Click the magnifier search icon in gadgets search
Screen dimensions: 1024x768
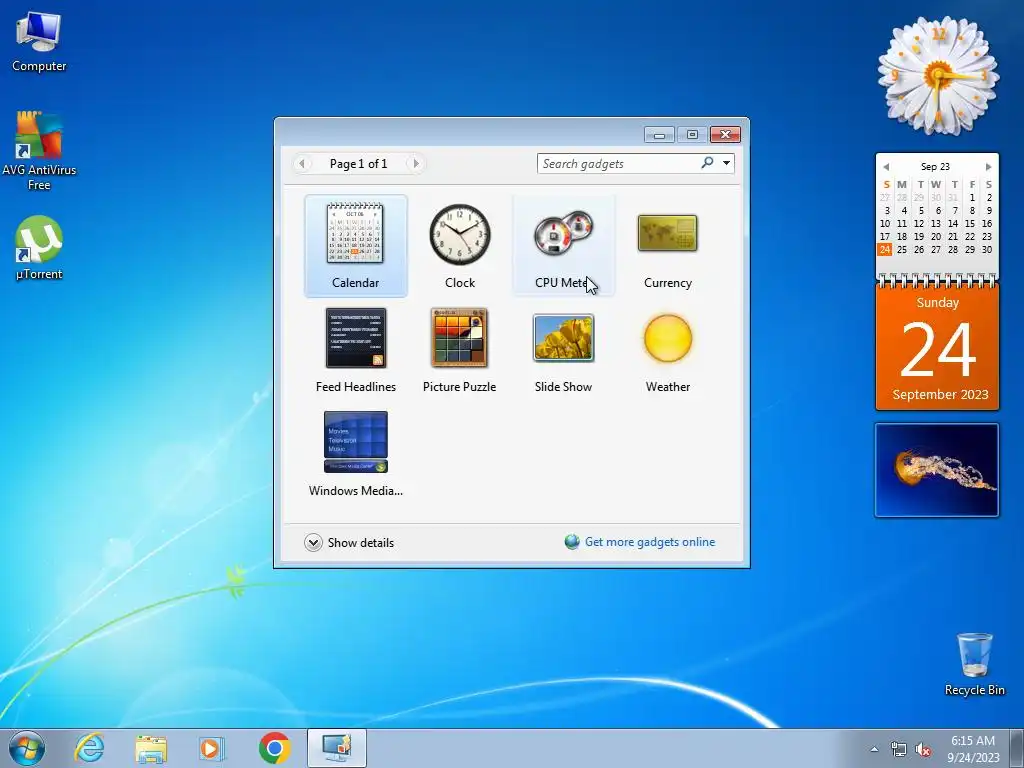(707, 163)
